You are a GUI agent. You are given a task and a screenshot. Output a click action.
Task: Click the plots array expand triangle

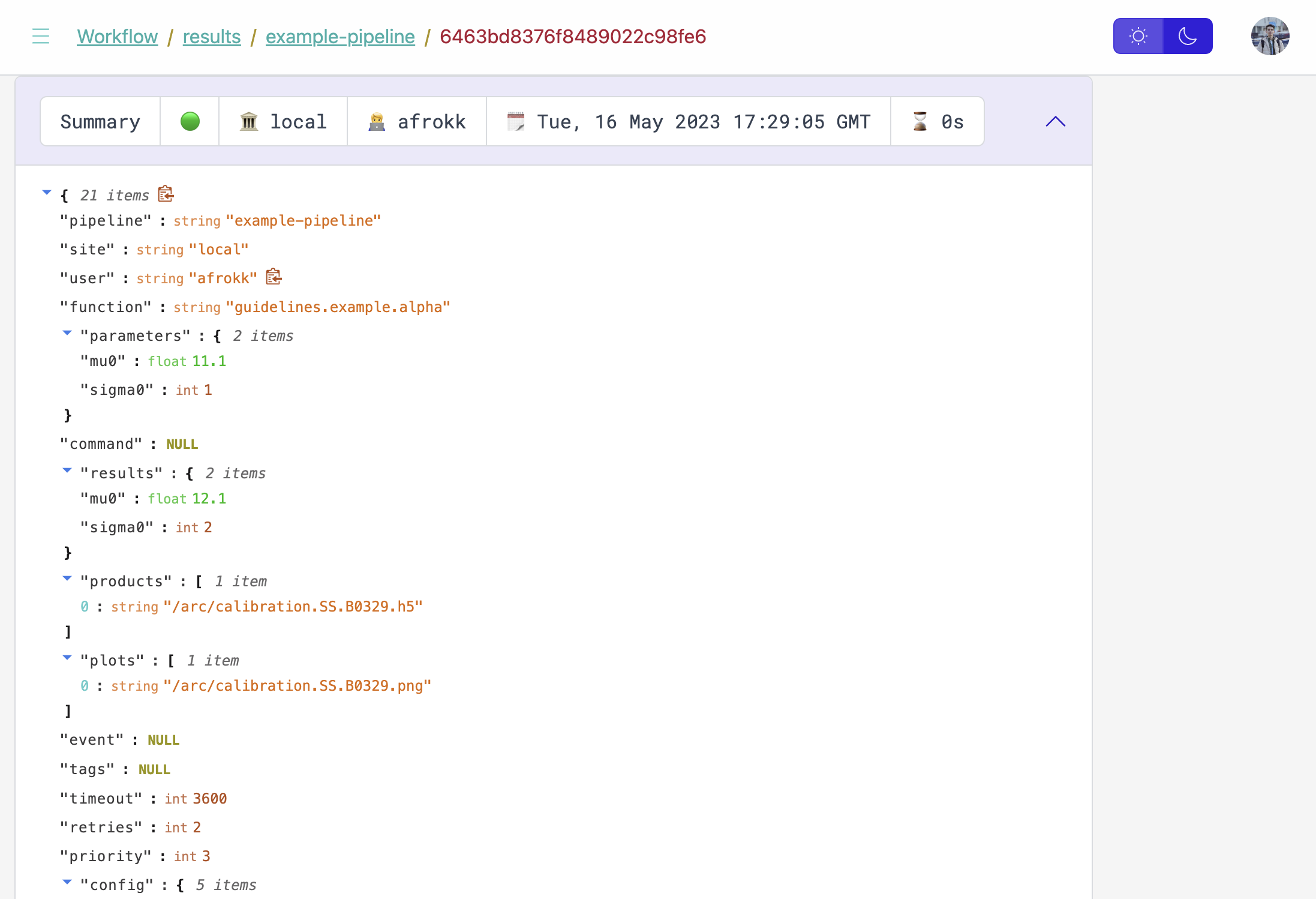[x=67, y=659]
